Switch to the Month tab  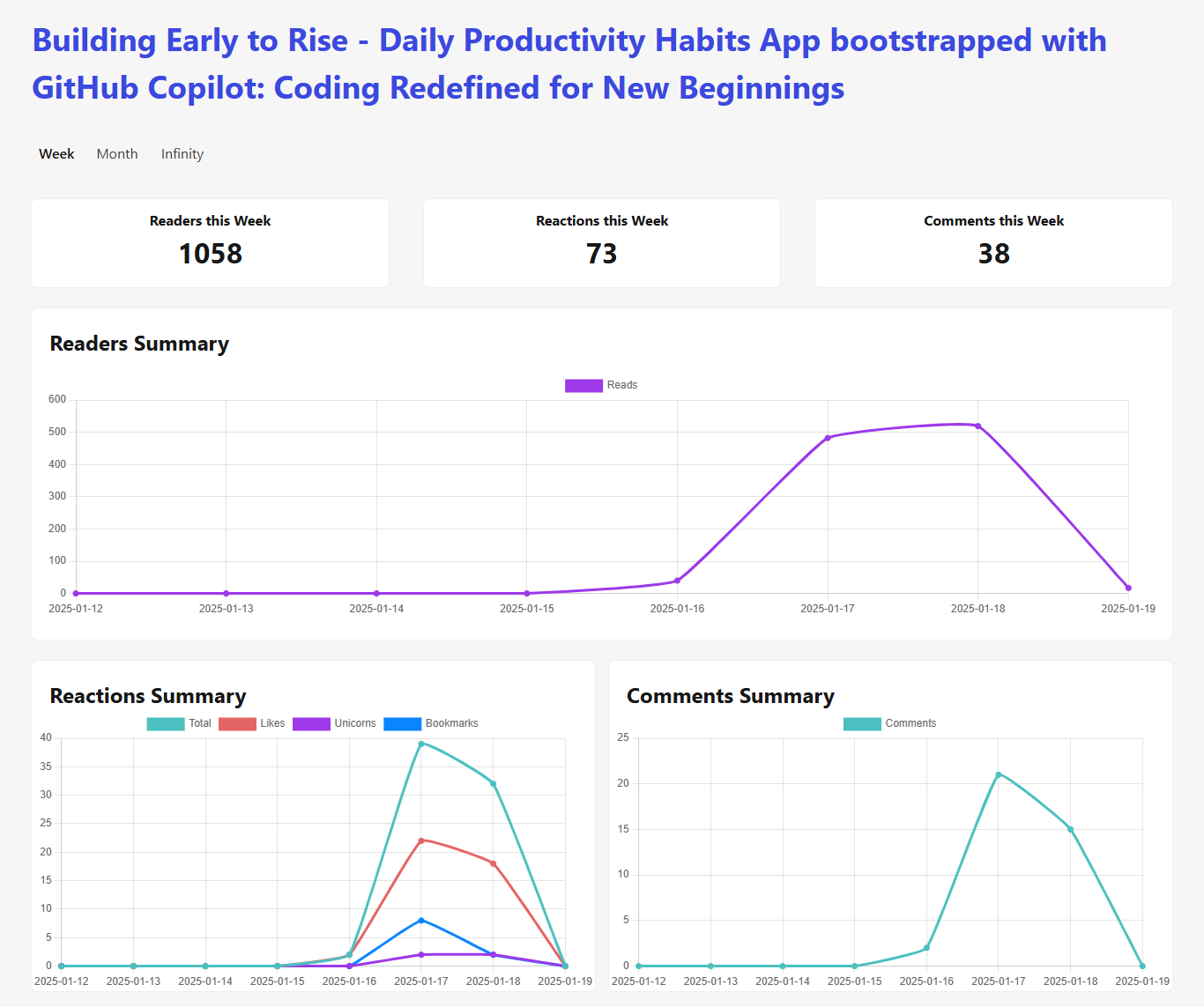coord(117,153)
